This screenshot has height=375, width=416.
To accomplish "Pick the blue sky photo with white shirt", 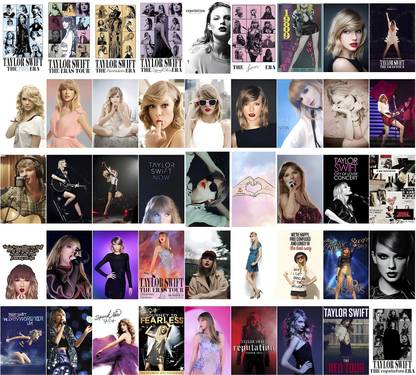I will [x=300, y=113].
